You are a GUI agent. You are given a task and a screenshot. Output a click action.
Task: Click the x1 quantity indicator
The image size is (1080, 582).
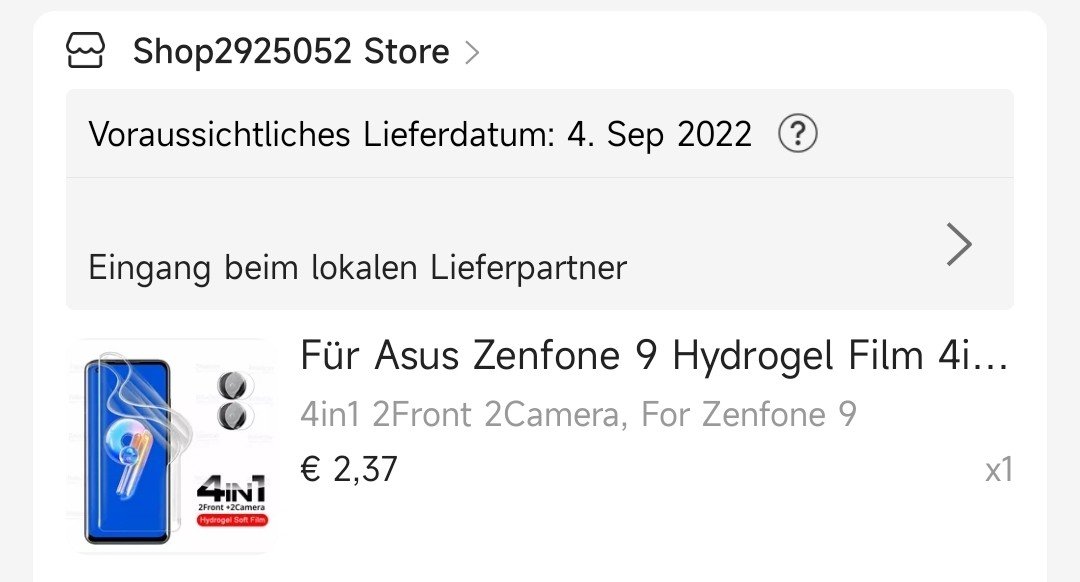pyautogui.click(x=998, y=469)
